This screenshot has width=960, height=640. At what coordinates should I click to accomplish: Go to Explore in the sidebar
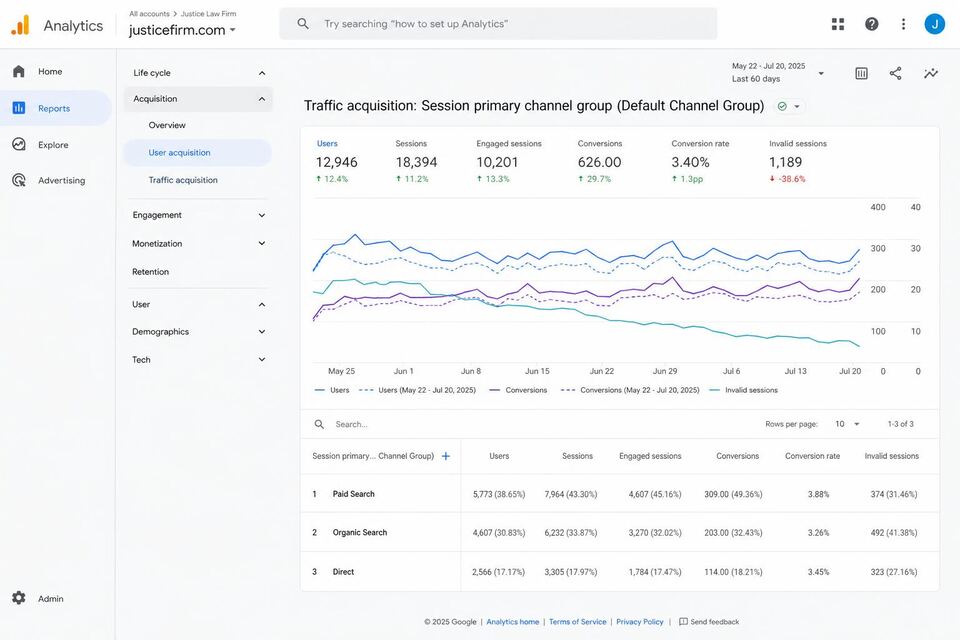click(53, 145)
